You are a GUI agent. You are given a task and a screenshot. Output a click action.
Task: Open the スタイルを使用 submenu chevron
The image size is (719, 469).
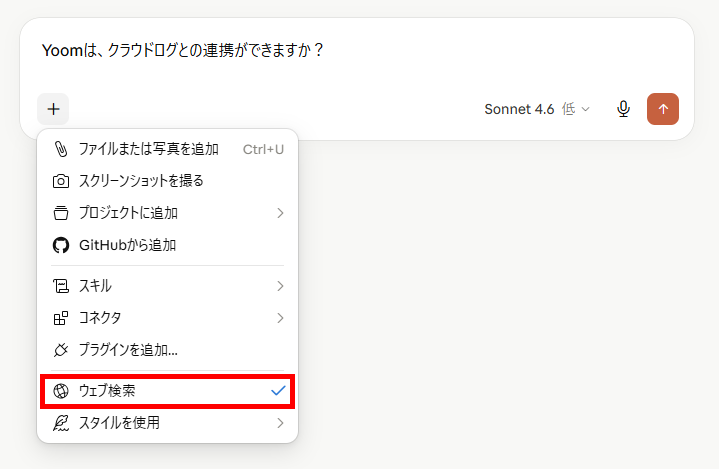(x=280, y=423)
